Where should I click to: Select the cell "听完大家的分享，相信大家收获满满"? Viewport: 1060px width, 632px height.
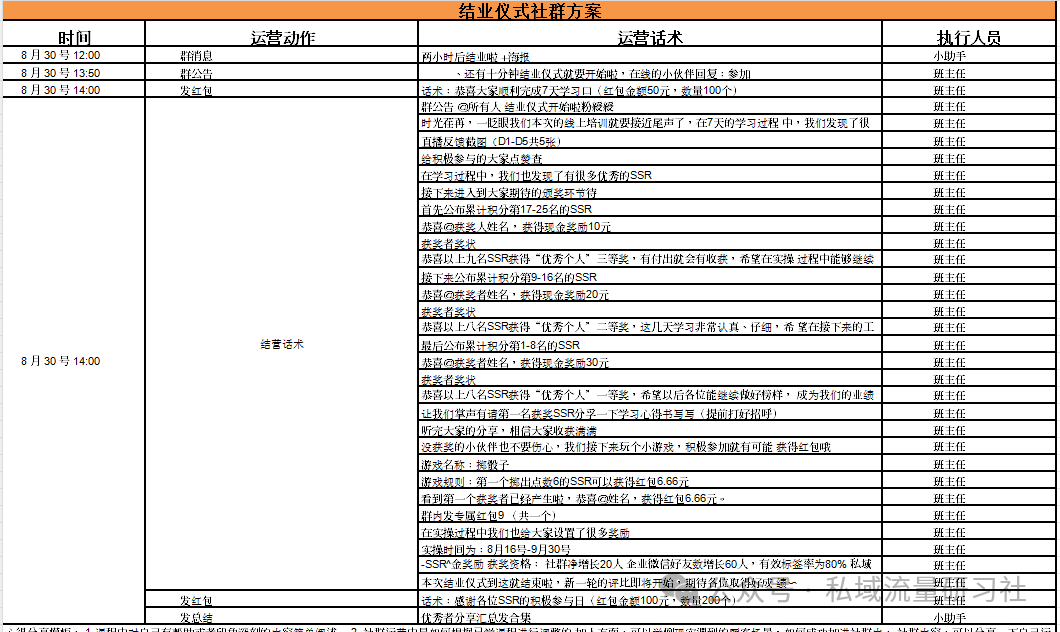[650, 431]
